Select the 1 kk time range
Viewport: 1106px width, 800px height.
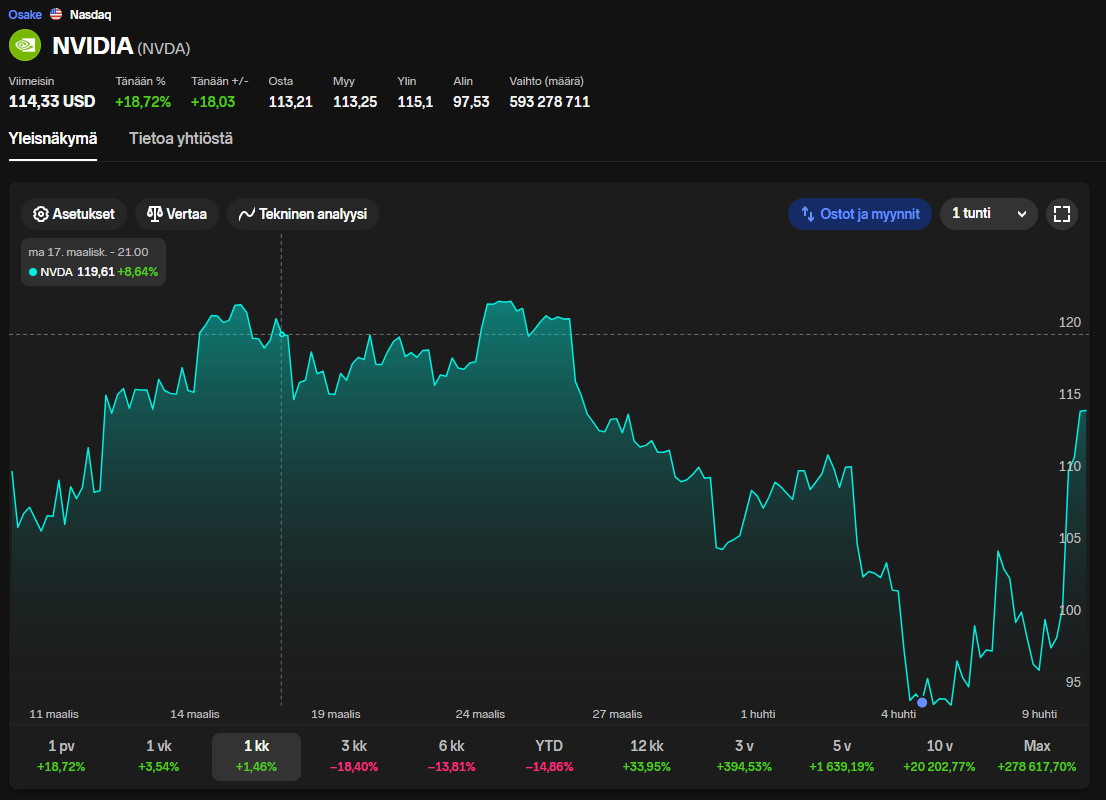pos(257,756)
